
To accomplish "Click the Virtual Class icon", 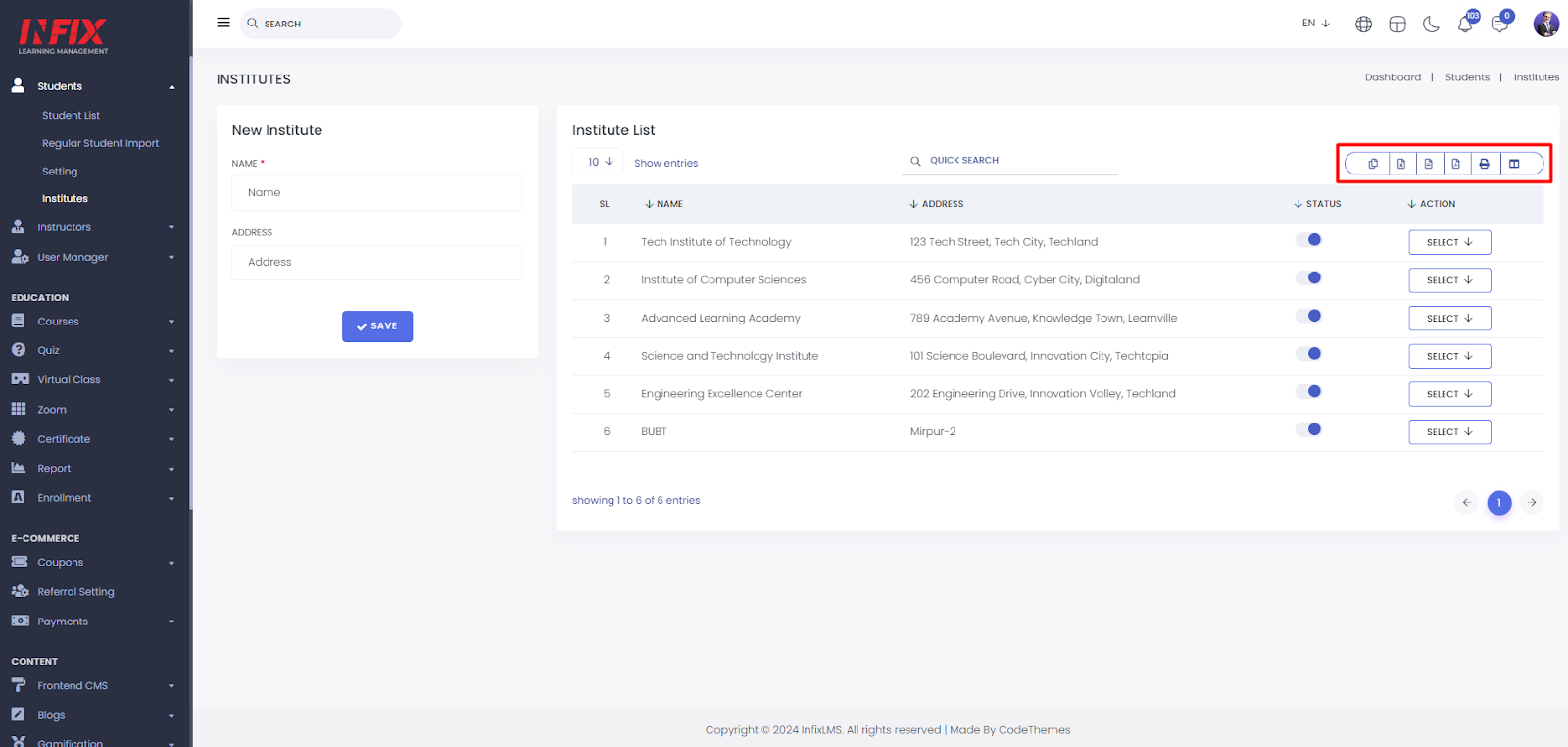I will click(20, 379).
